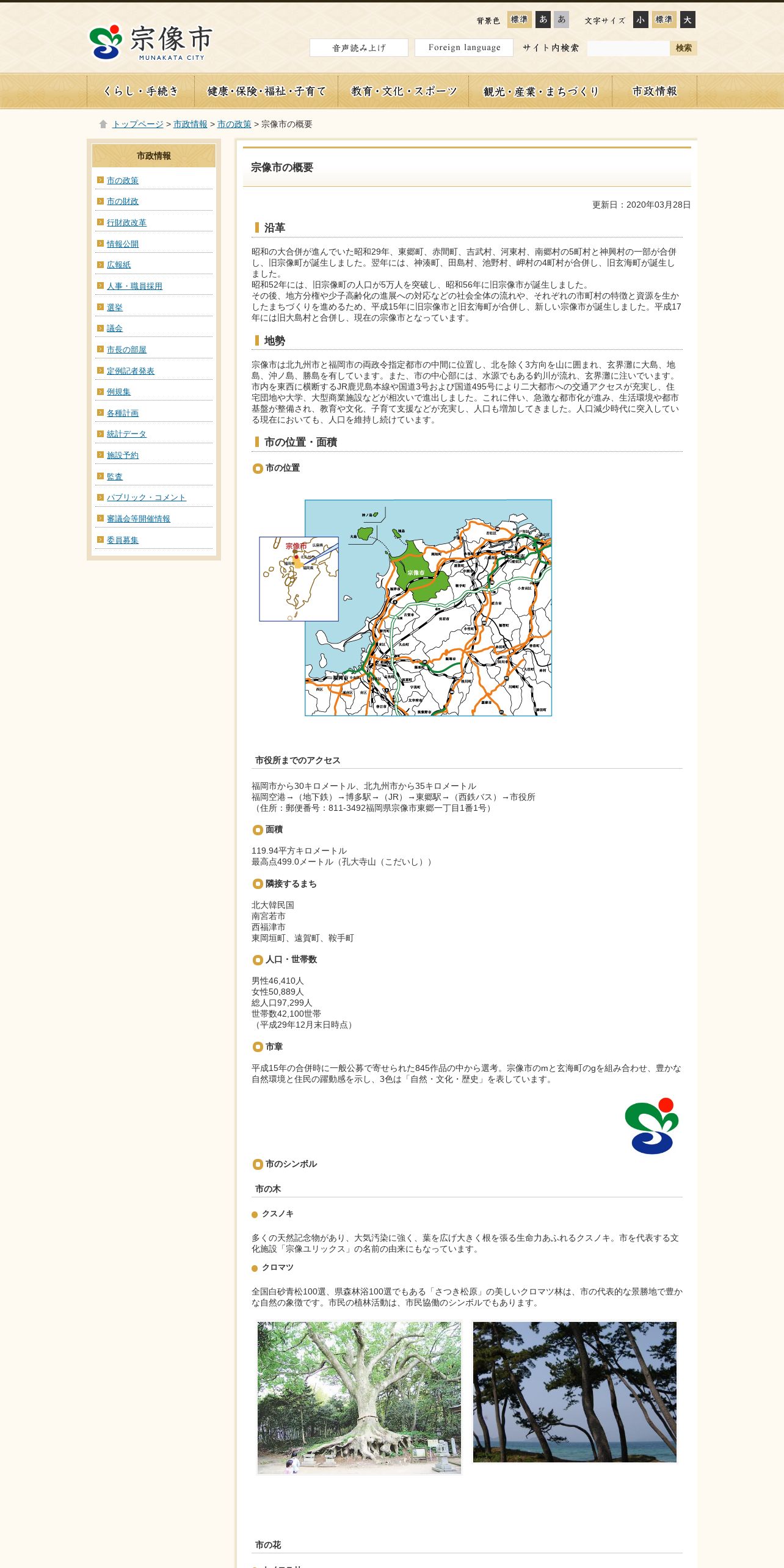Set text size to large 大
784x1568 pixels.
point(688,20)
